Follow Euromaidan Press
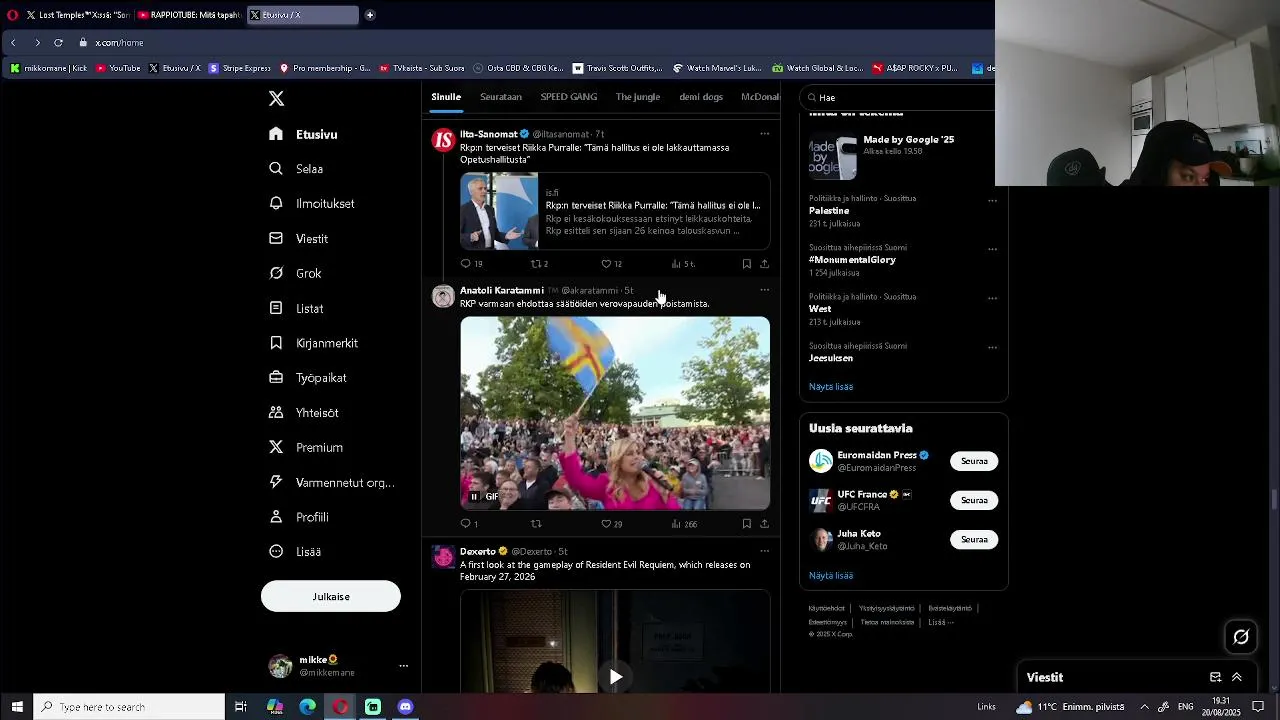The width and height of the screenshot is (1280, 720). (974, 461)
